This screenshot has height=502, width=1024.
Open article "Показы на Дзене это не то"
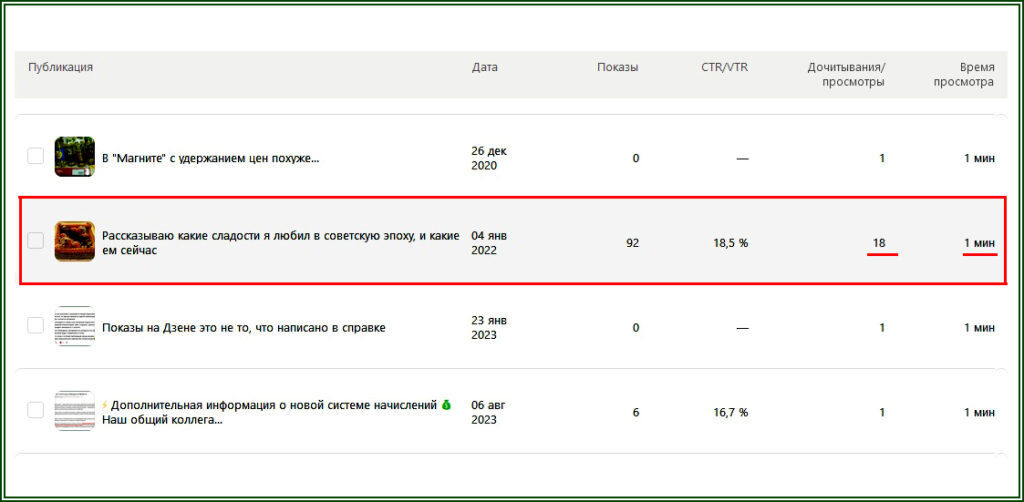[244, 328]
